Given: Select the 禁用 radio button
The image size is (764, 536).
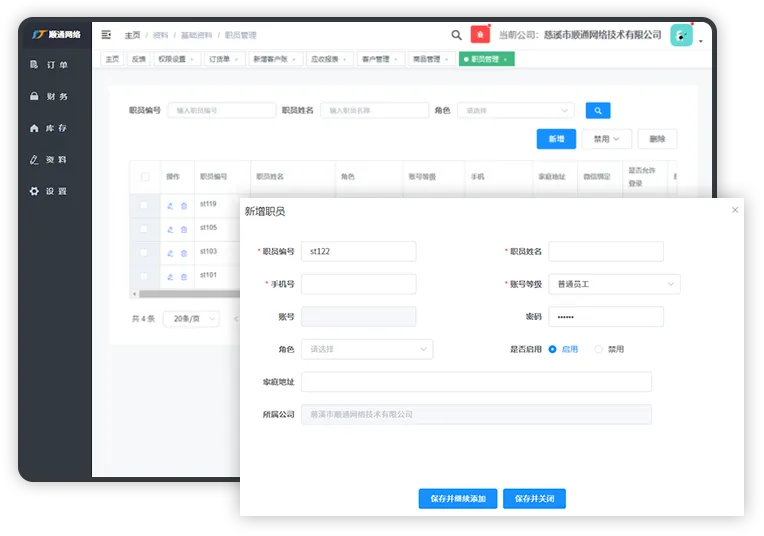Looking at the screenshot, I should tap(599, 349).
